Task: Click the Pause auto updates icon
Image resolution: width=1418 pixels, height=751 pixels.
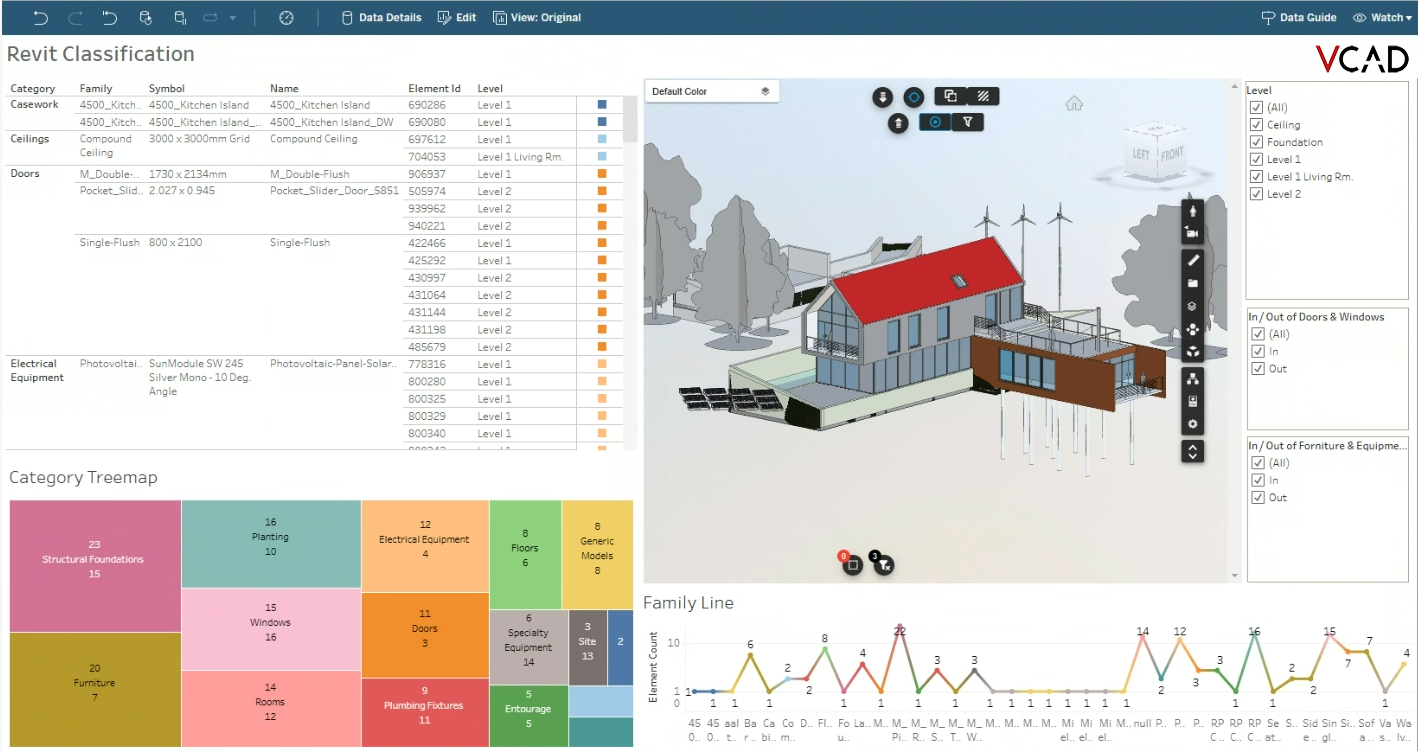Action: [180, 17]
